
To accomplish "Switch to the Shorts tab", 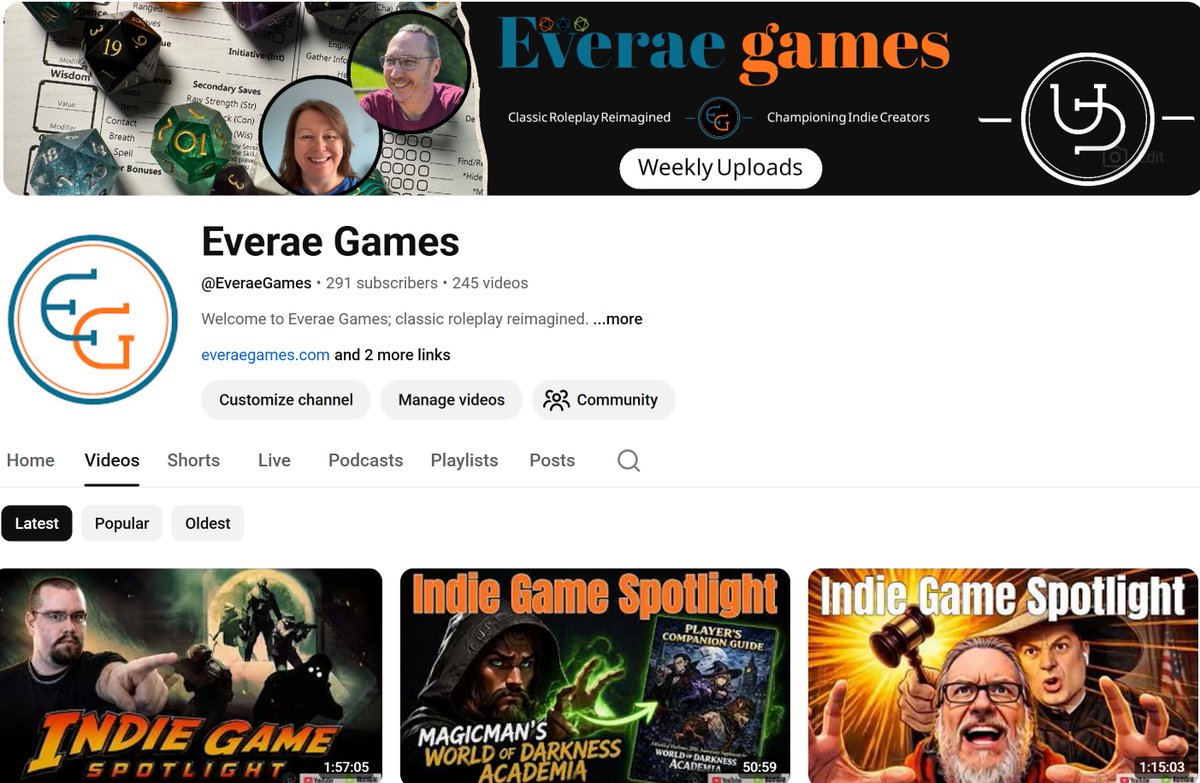I will (x=193, y=460).
